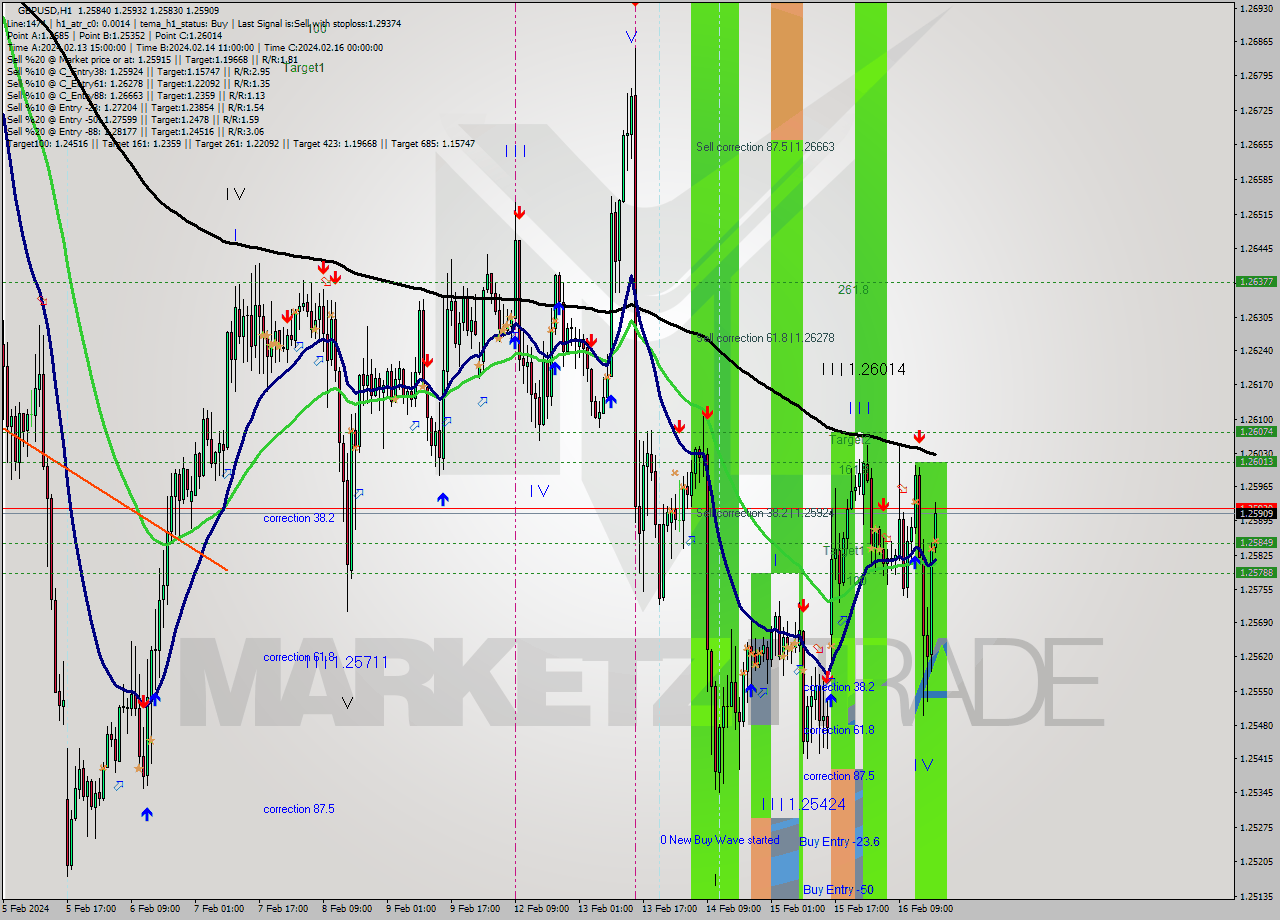Select the 'Sell correction 61.8 | 1.26278' label
The image size is (1280, 920).
click(765, 338)
